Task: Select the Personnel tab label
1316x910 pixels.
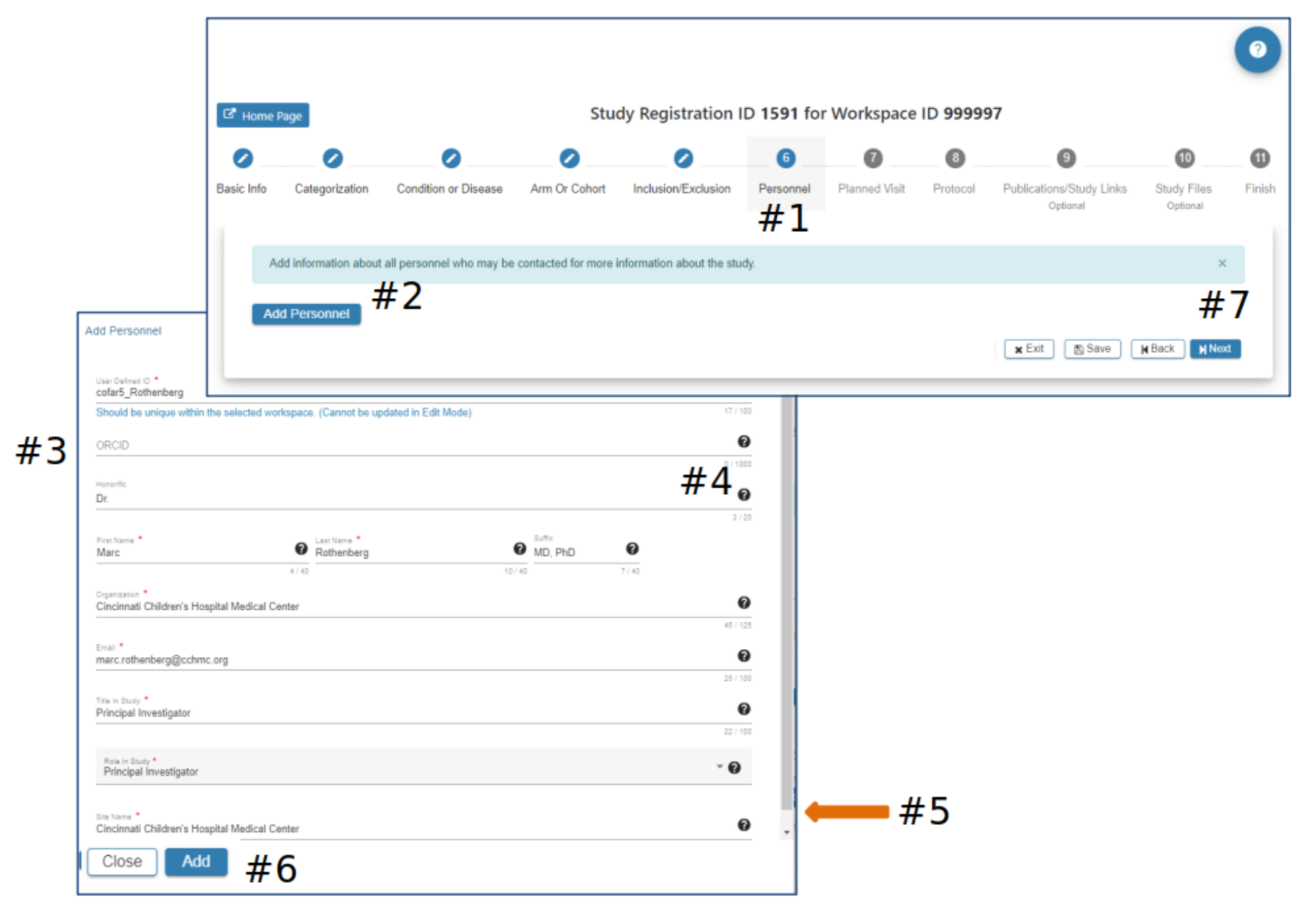Action: (x=784, y=189)
